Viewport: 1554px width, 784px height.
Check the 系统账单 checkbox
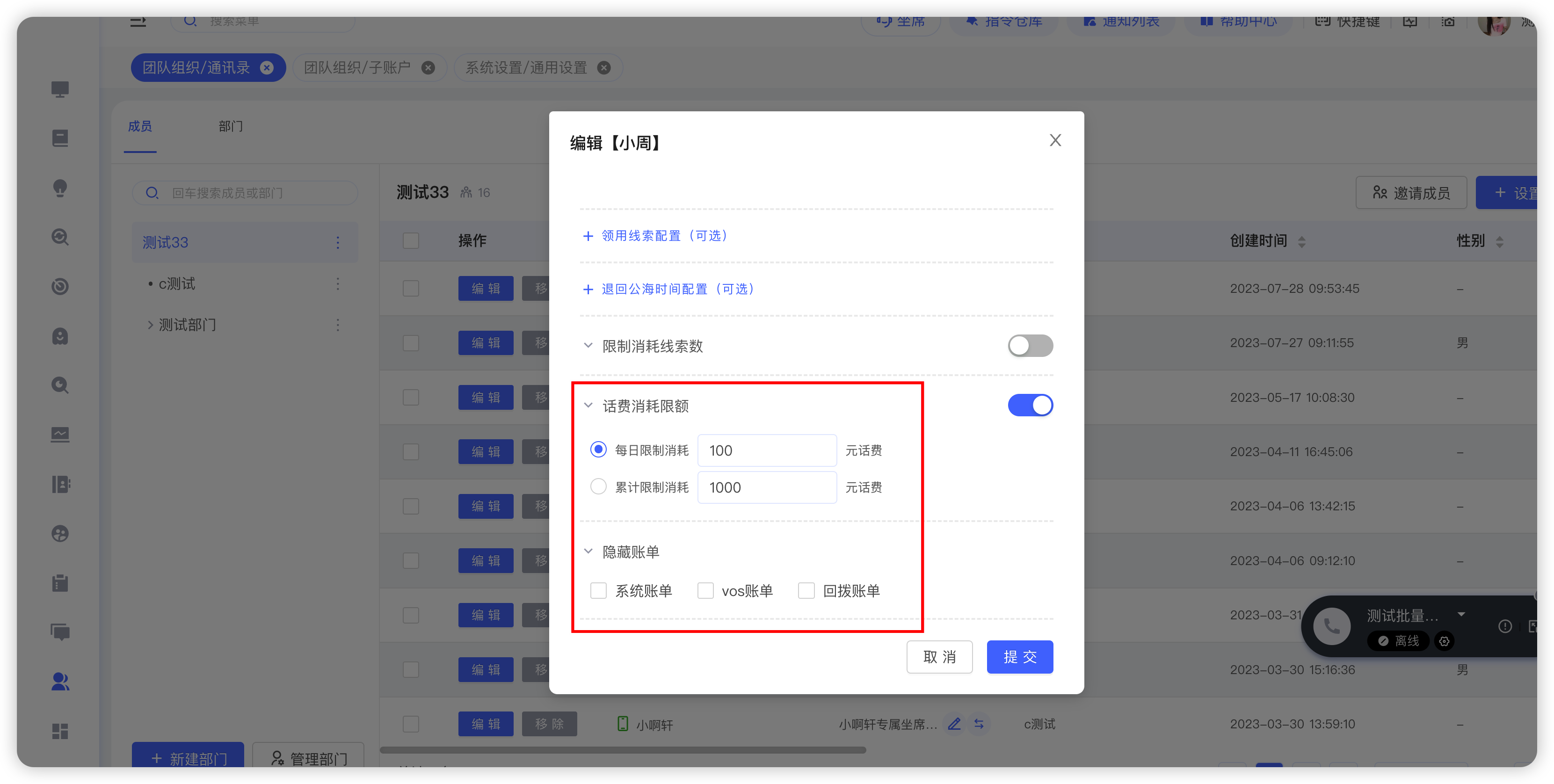coord(598,590)
